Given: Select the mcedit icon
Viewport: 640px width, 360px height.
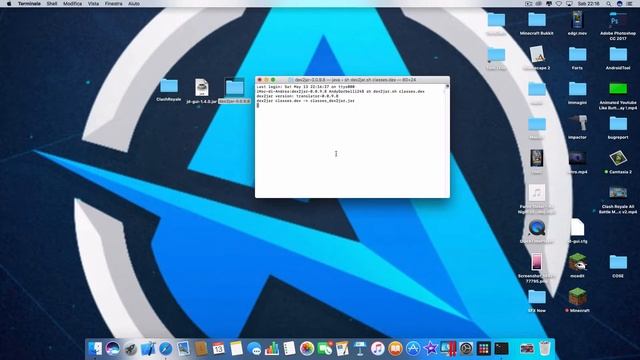Looking at the screenshot, I should 577,265.
